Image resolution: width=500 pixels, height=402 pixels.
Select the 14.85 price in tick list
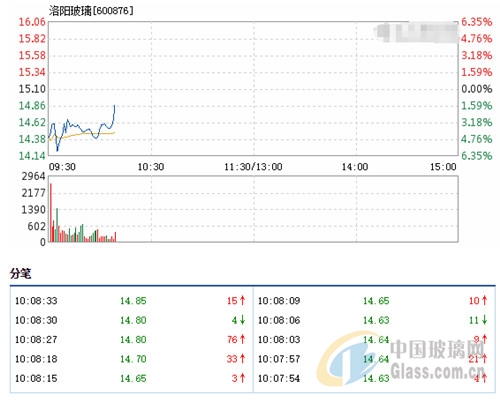pos(133,301)
